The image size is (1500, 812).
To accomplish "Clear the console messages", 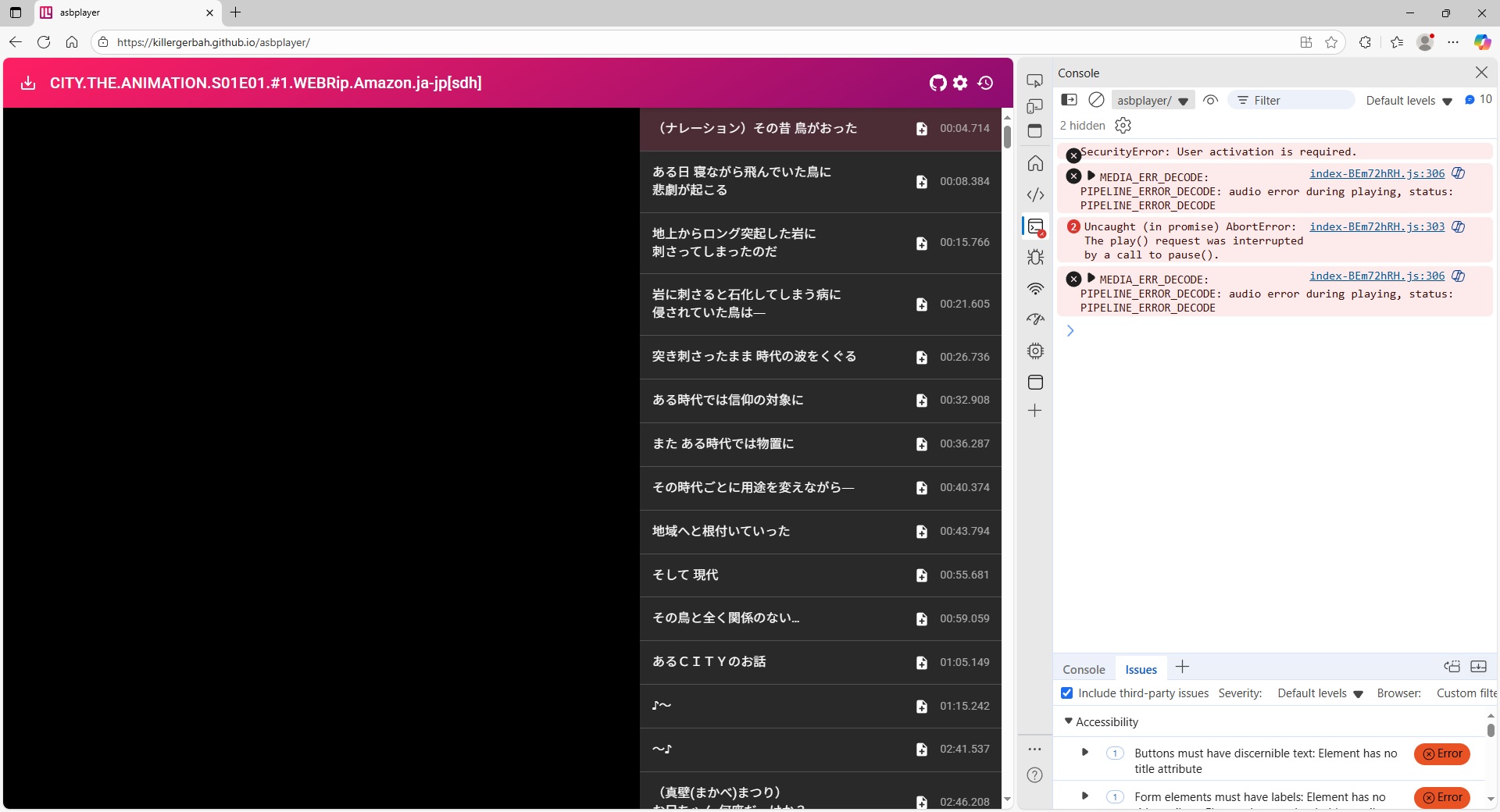I will (x=1096, y=100).
